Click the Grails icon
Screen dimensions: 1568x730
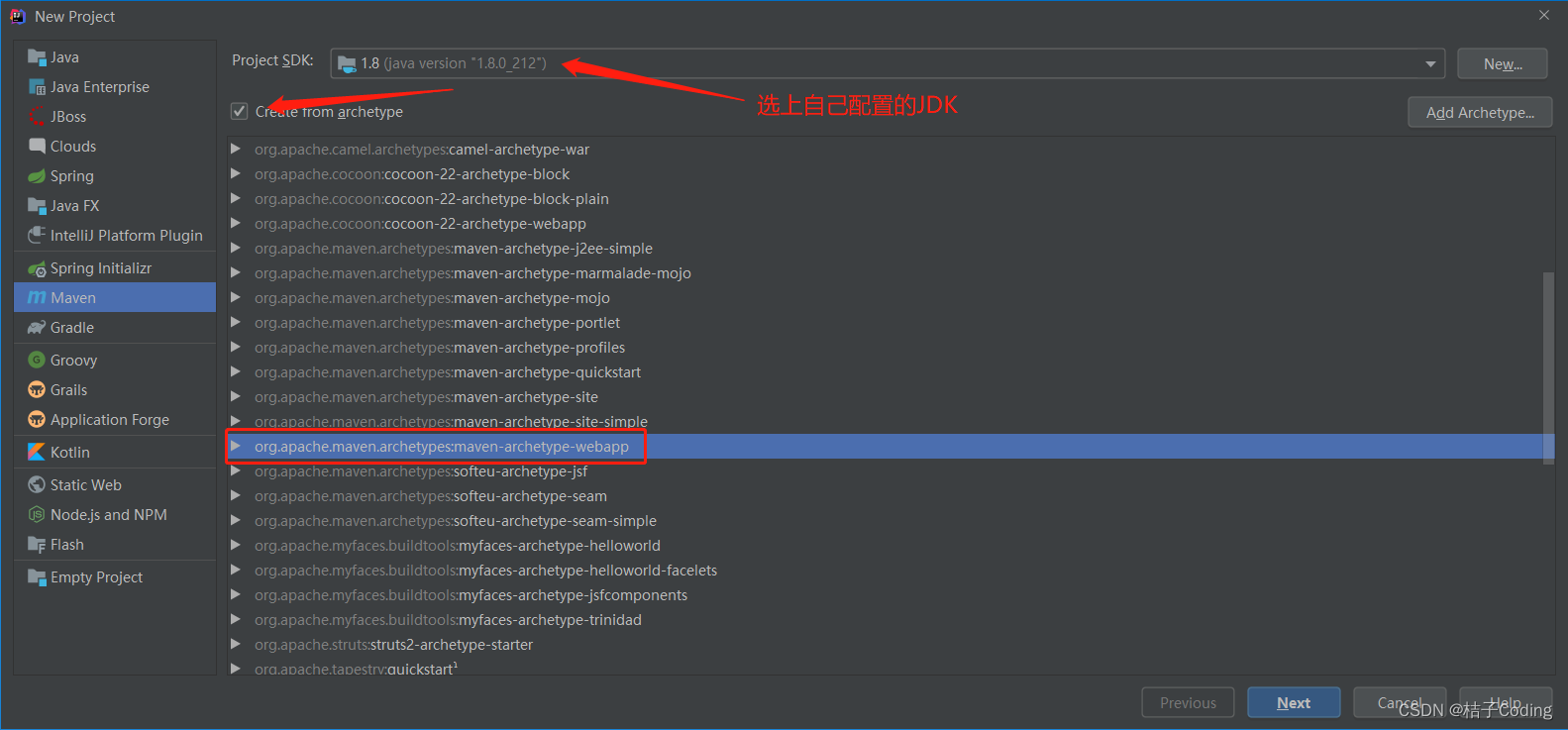click(x=37, y=390)
